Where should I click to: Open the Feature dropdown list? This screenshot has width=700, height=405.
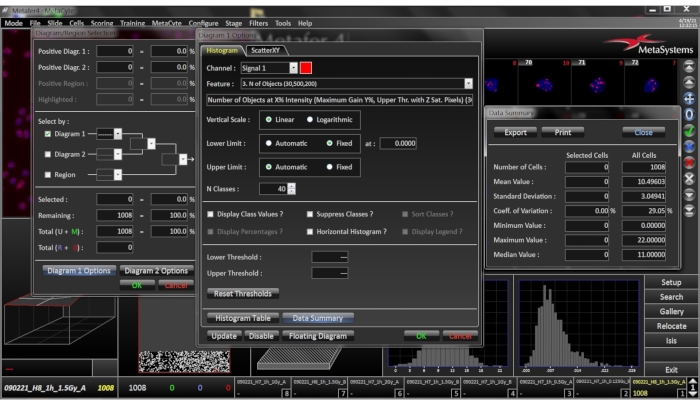coord(468,84)
